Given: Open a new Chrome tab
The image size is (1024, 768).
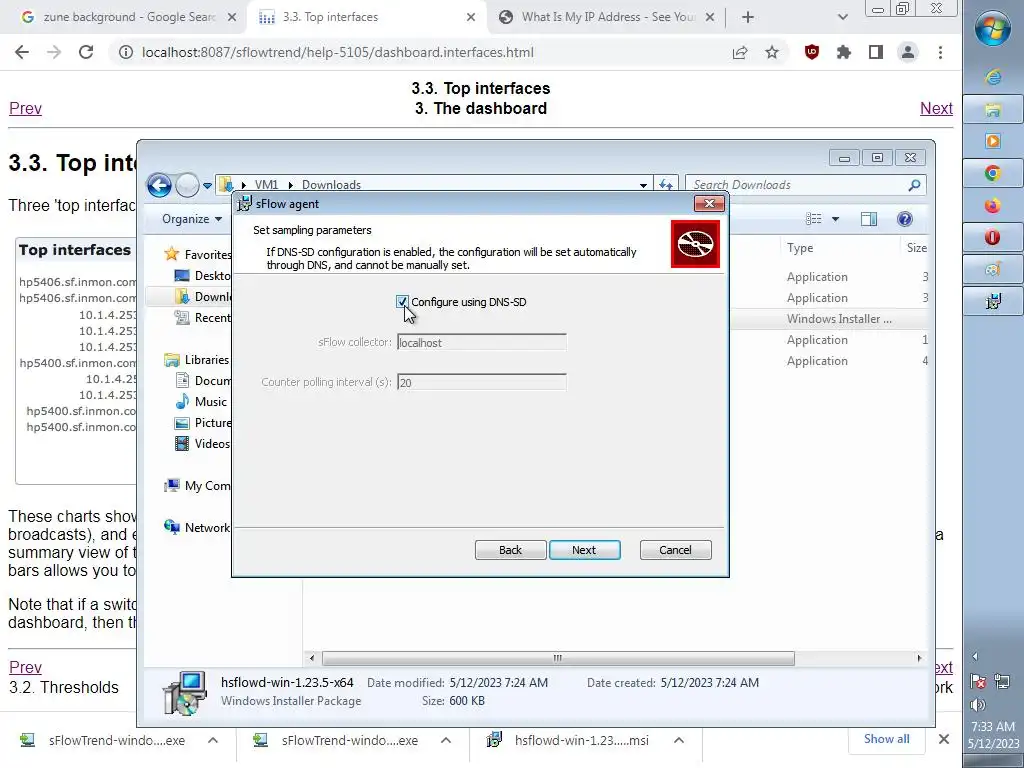Looking at the screenshot, I should (x=748, y=17).
